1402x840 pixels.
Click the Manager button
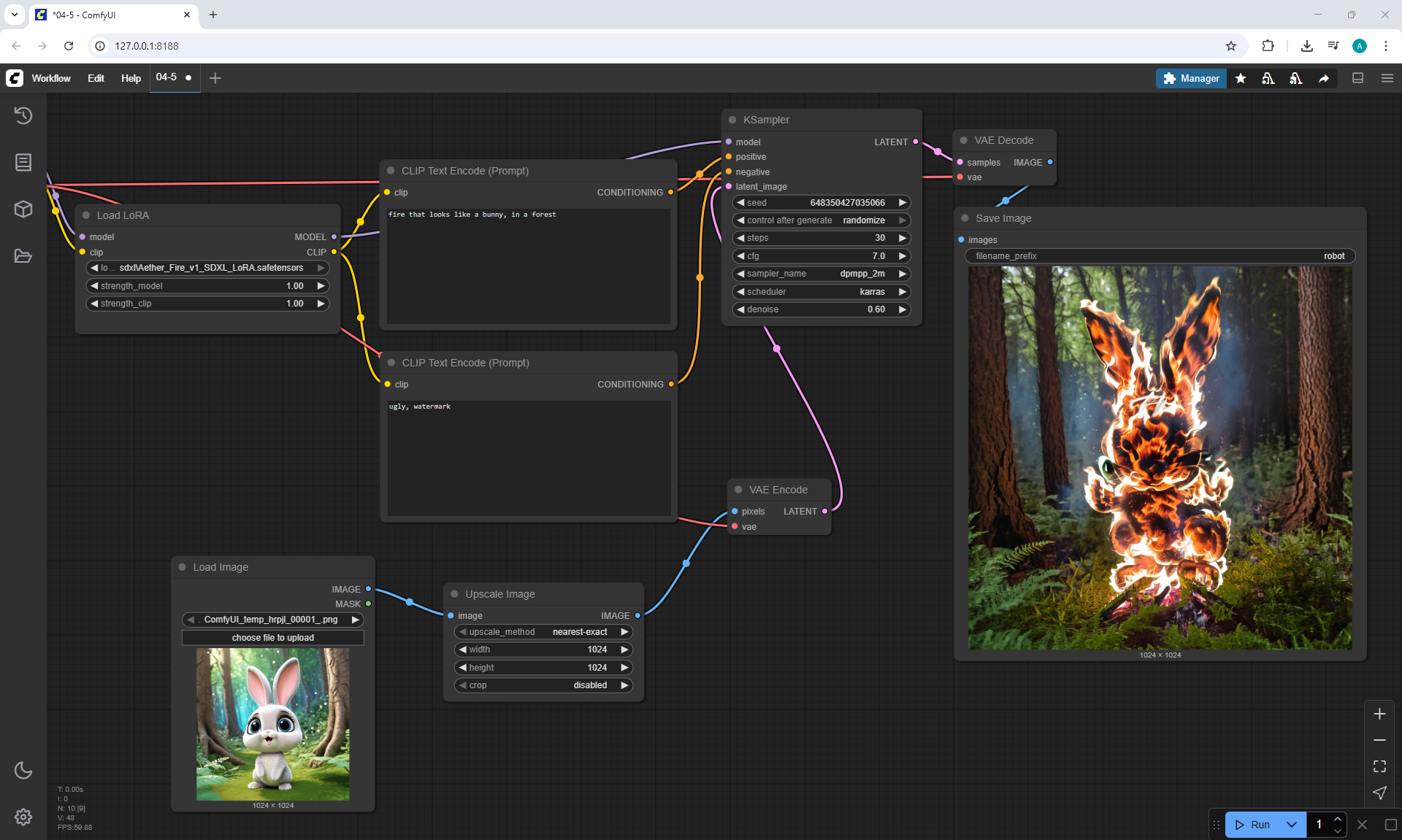[1191, 78]
